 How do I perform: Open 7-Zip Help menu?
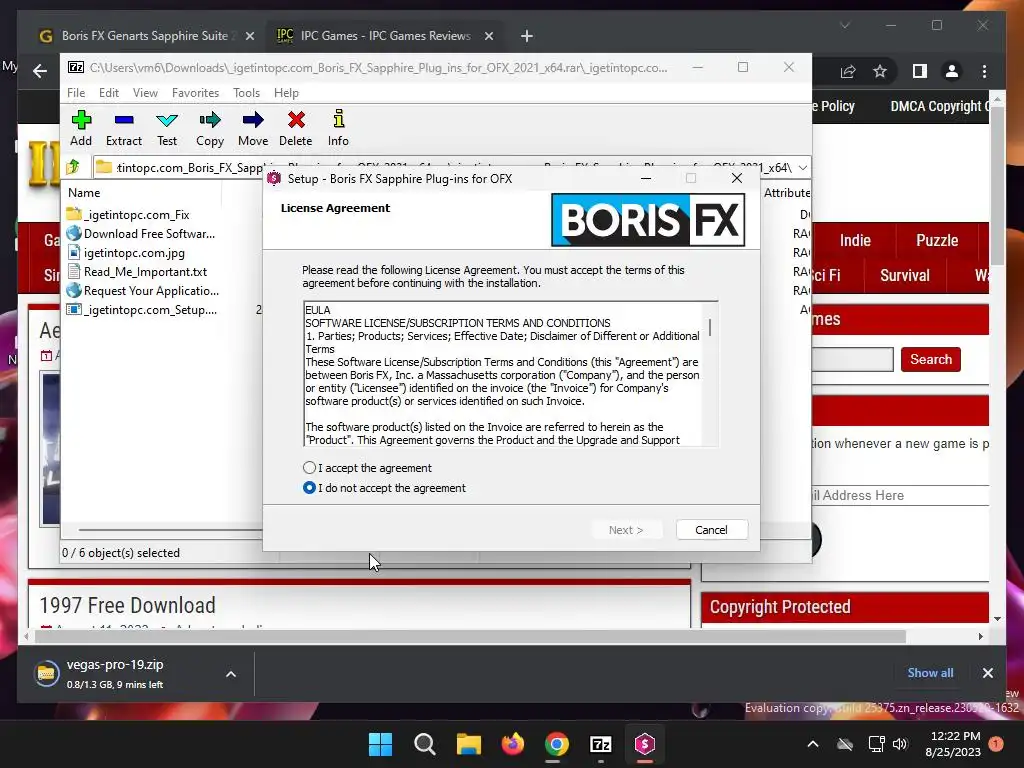pos(286,93)
